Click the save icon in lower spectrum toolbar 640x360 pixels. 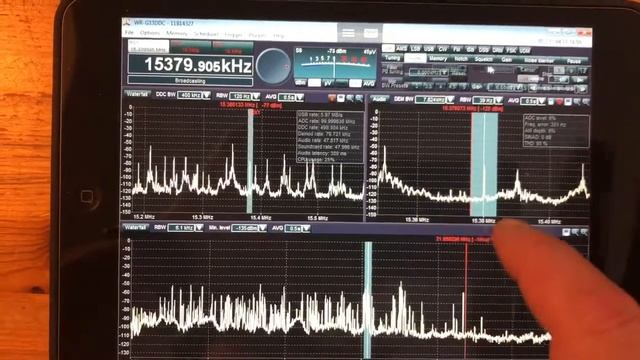click(x=566, y=232)
